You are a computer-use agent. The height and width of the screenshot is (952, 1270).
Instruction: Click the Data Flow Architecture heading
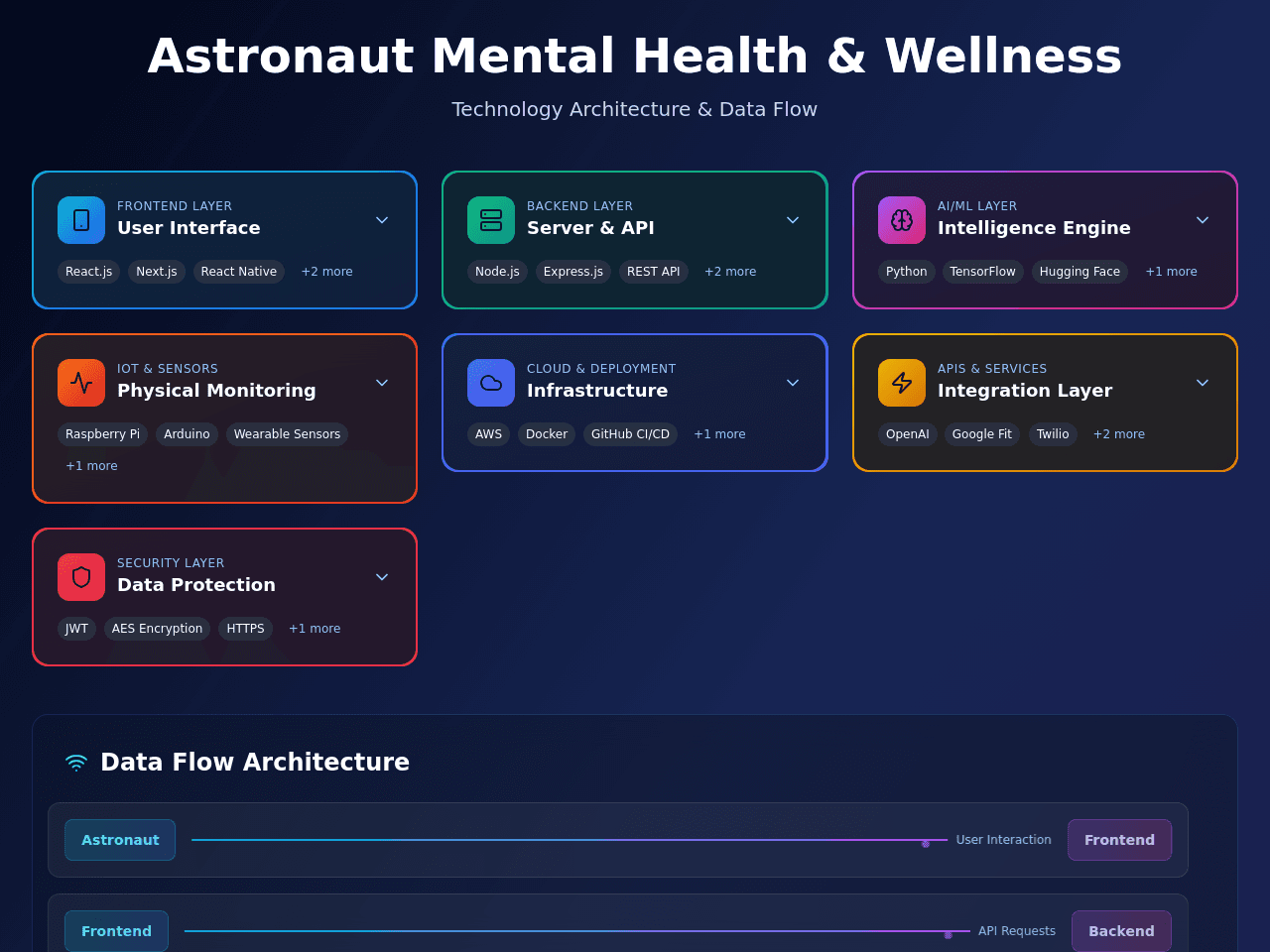[255, 763]
